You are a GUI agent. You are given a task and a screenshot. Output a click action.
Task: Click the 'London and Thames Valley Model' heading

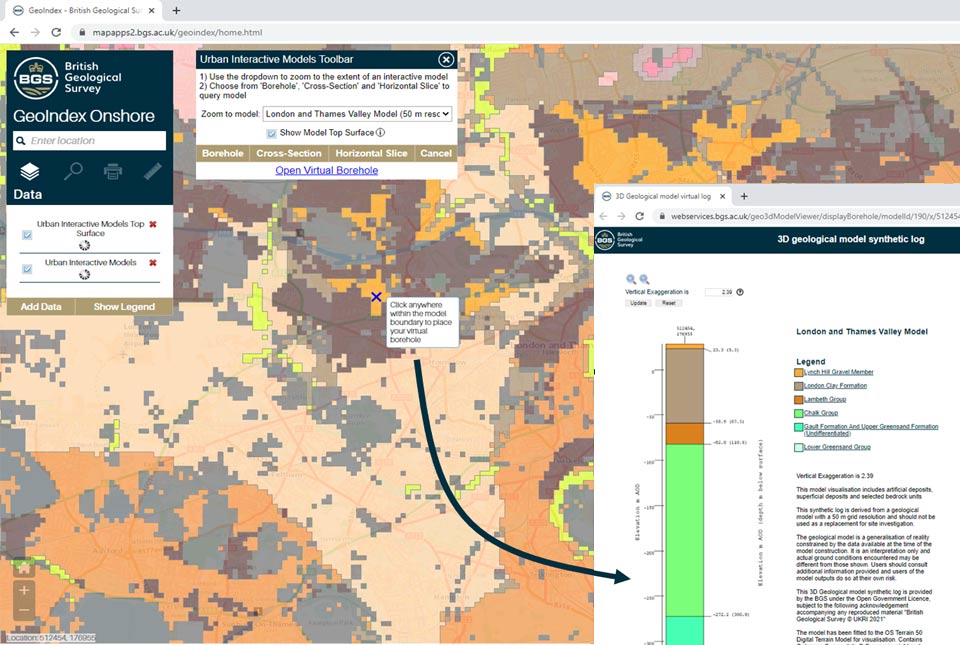pyautogui.click(x=861, y=332)
